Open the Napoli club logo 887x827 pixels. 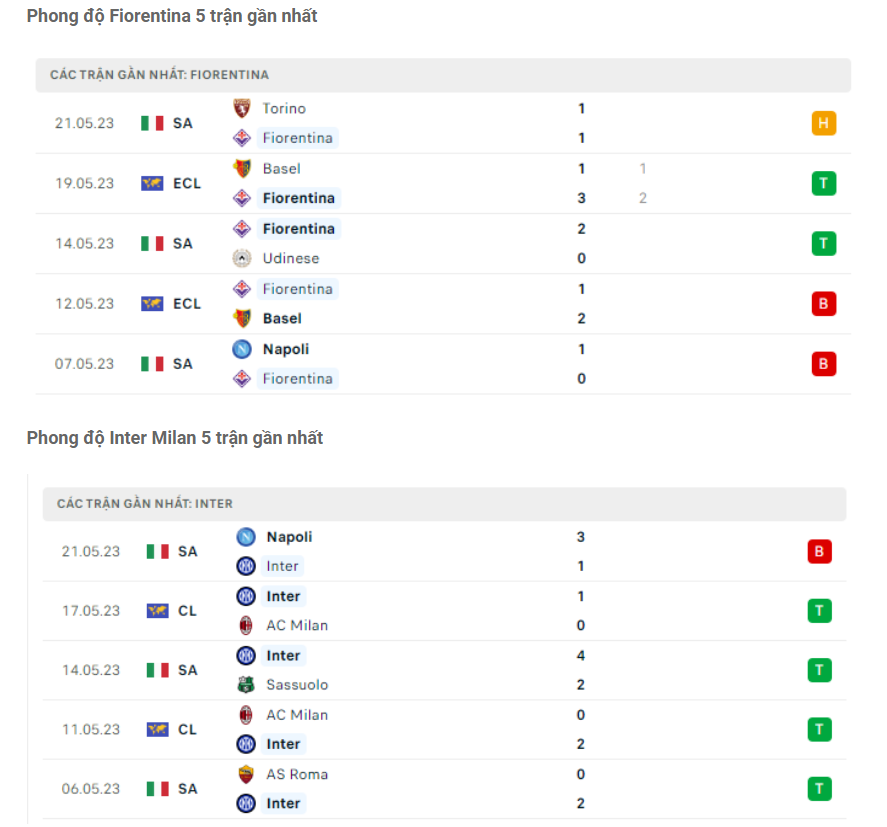(243, 349)
